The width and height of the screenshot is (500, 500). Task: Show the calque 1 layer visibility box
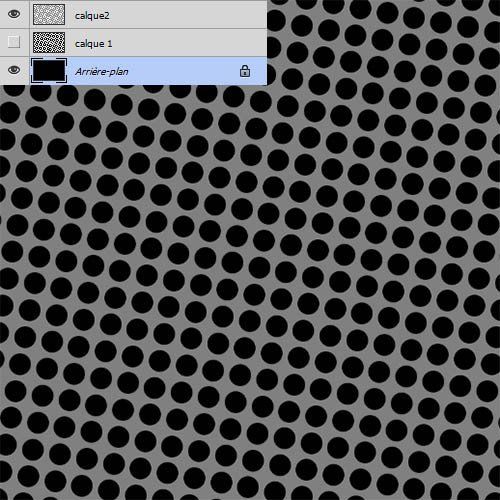(14, 42)
